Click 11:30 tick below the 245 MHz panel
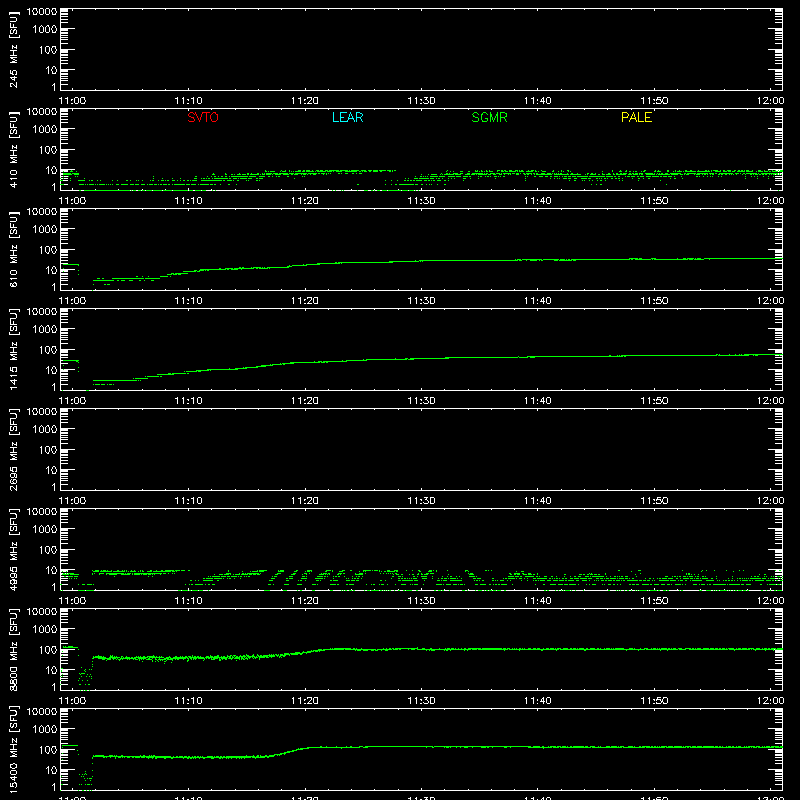 point(421,101)
